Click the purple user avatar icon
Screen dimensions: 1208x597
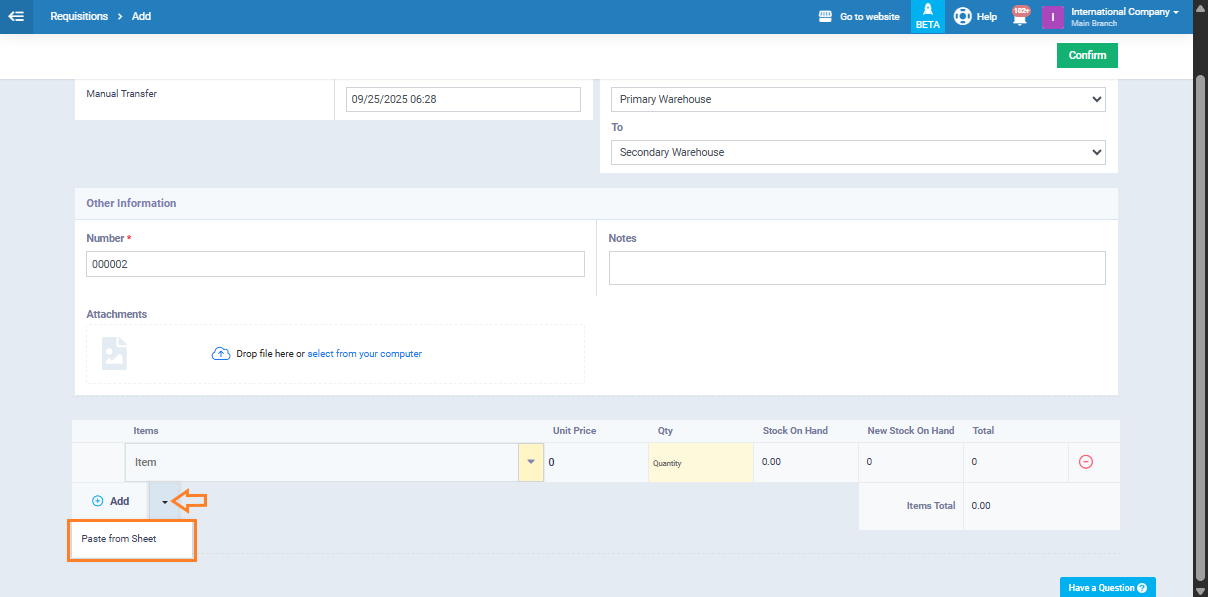point(1052,17)
